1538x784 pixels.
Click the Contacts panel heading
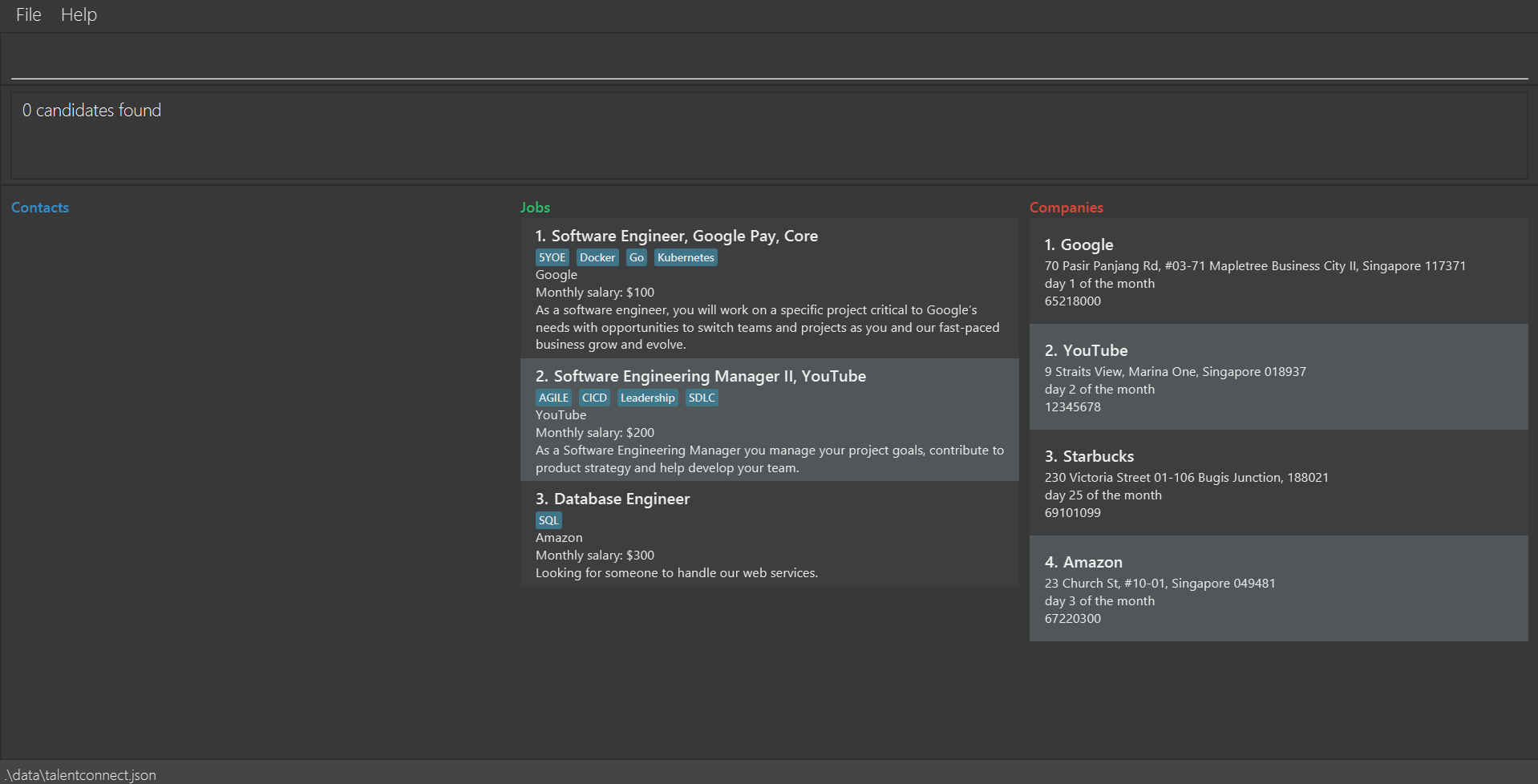point(40,208)
